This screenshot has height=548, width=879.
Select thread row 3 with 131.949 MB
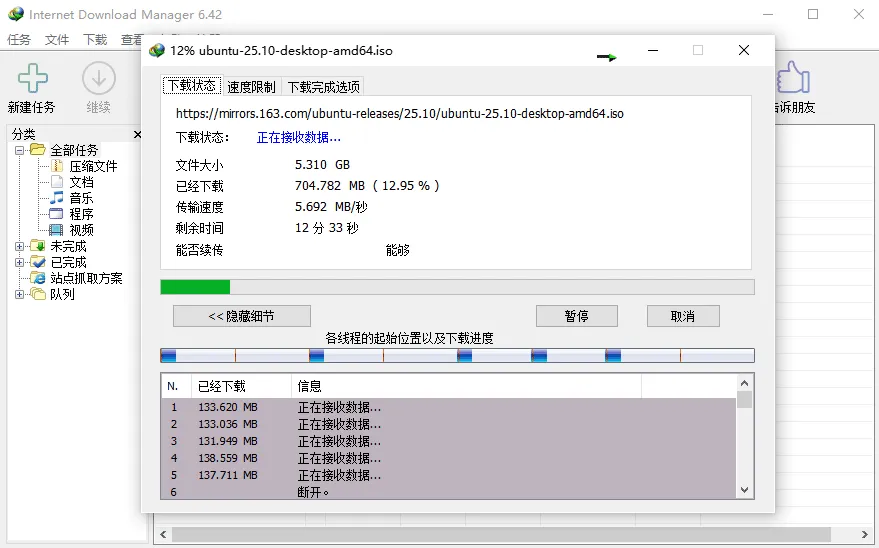[x=448, y=441]
